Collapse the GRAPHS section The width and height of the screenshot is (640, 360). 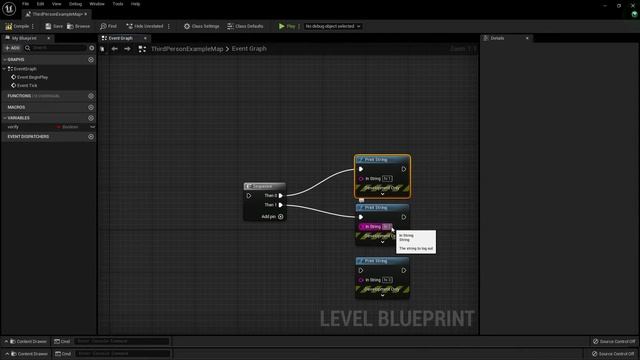tap(4, 60)
